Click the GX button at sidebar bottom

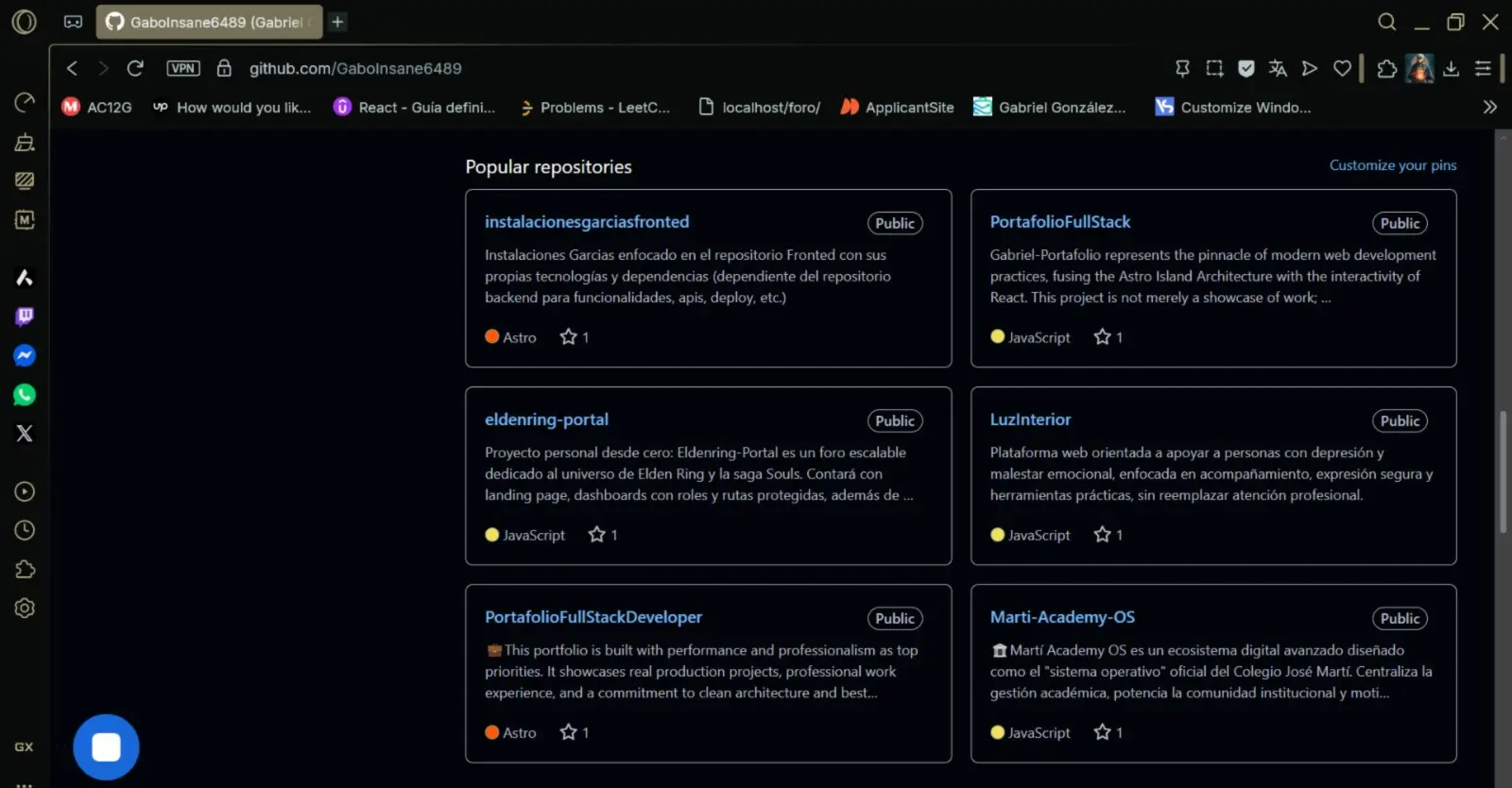[24, 746]
